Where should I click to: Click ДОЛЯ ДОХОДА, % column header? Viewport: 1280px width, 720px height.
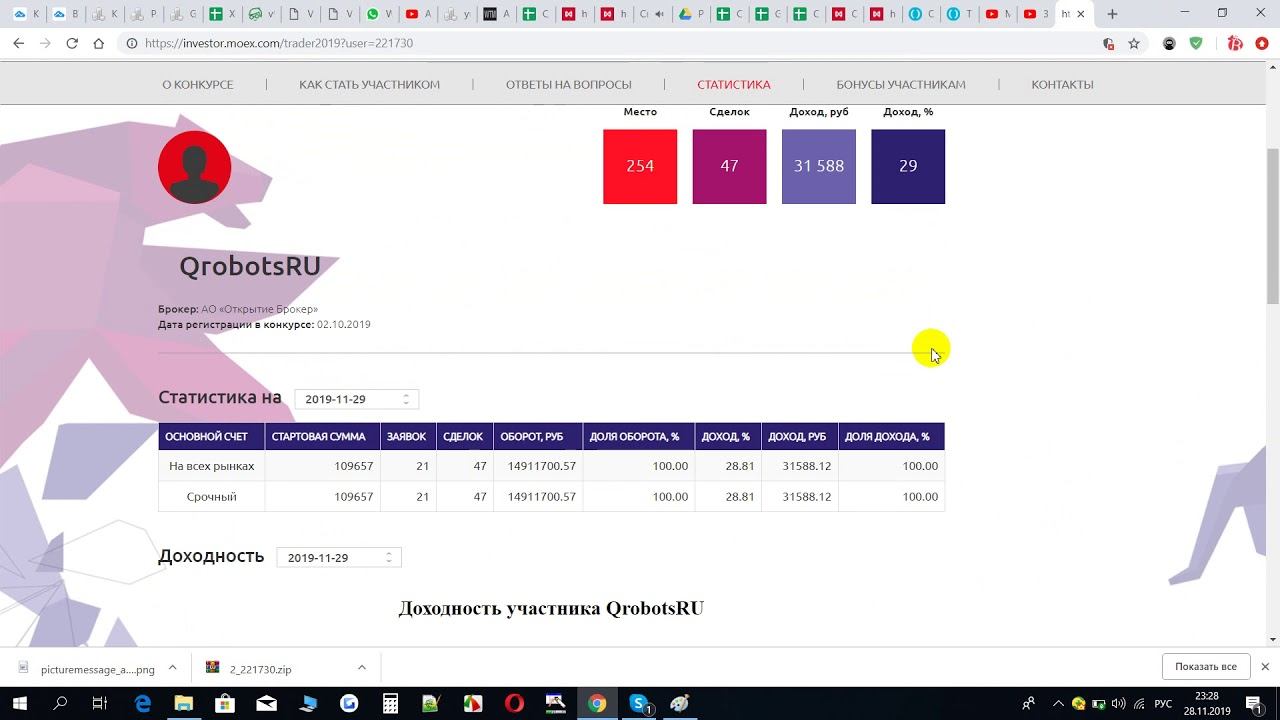click(891, 437)
